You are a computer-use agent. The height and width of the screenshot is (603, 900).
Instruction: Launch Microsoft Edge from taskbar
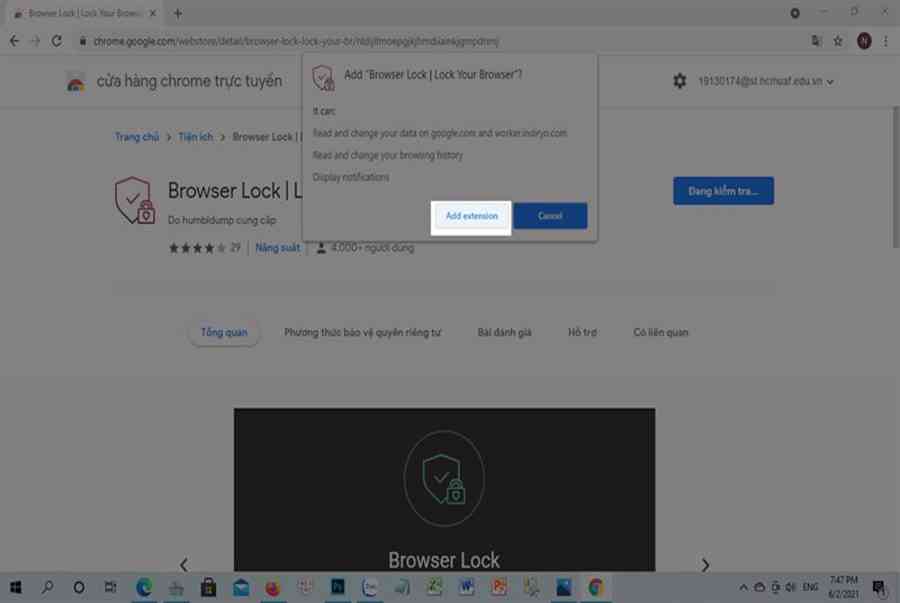(143, 587)
